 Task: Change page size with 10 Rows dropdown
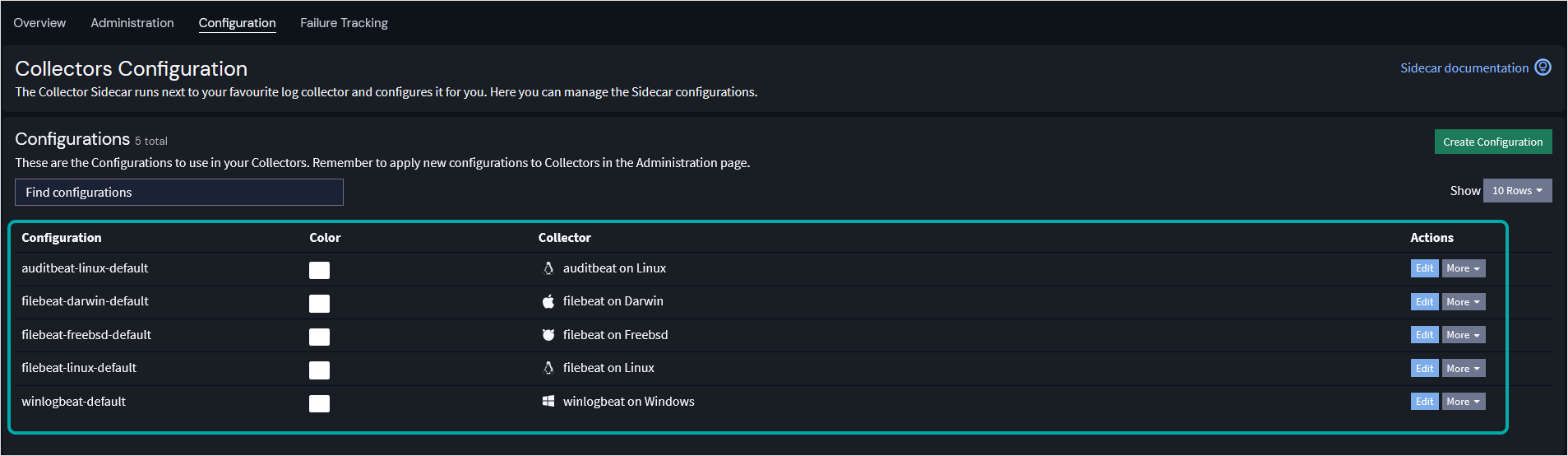[1518, 190]
